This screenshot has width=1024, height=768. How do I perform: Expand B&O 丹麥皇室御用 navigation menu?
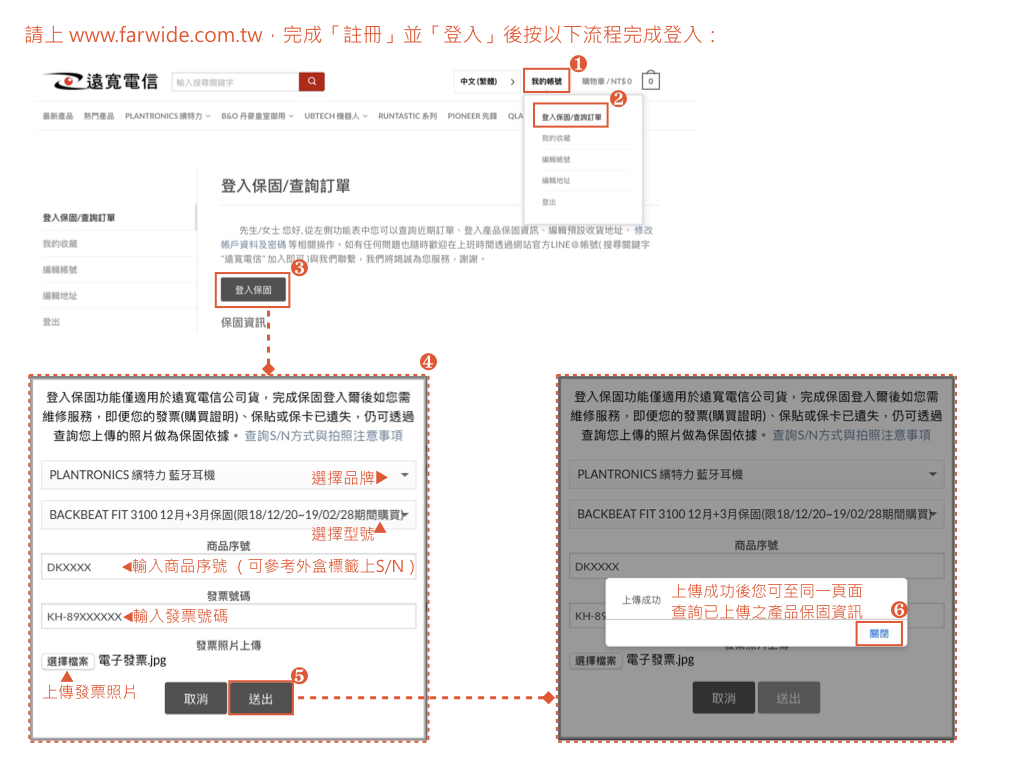(257, 116)
